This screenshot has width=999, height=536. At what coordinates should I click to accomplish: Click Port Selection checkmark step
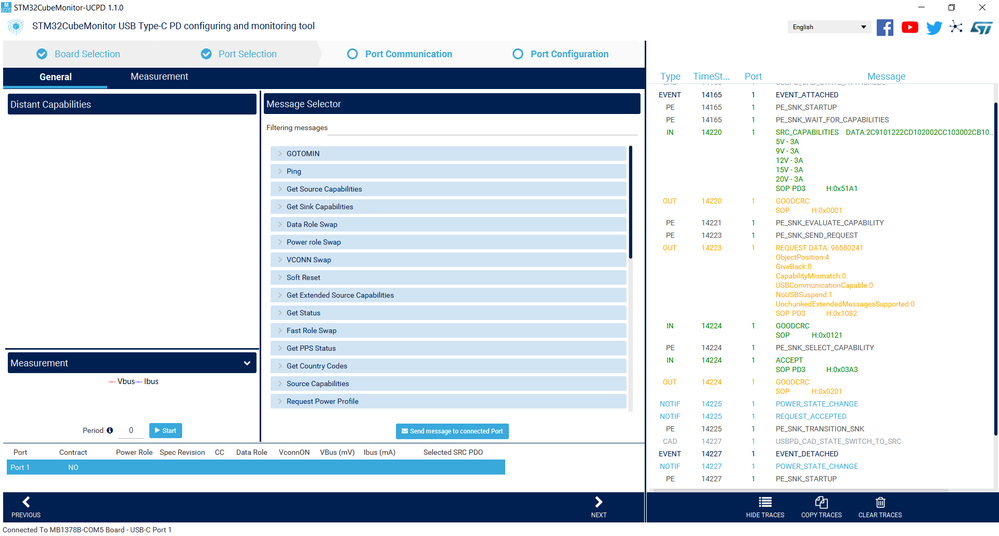239,54
